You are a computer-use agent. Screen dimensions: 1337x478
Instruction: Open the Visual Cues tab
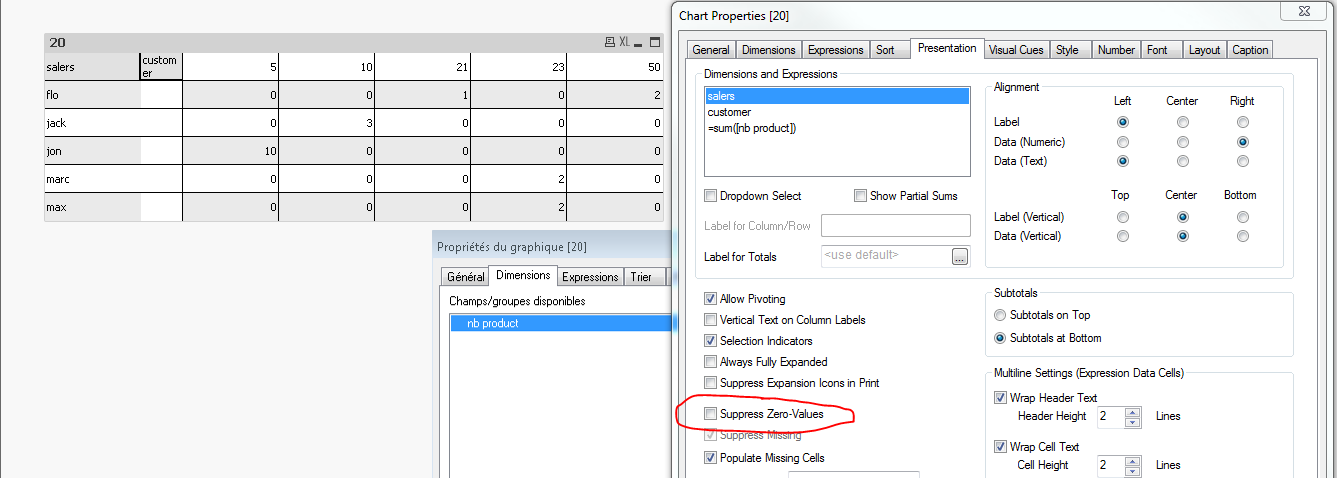click(1016, 50)
